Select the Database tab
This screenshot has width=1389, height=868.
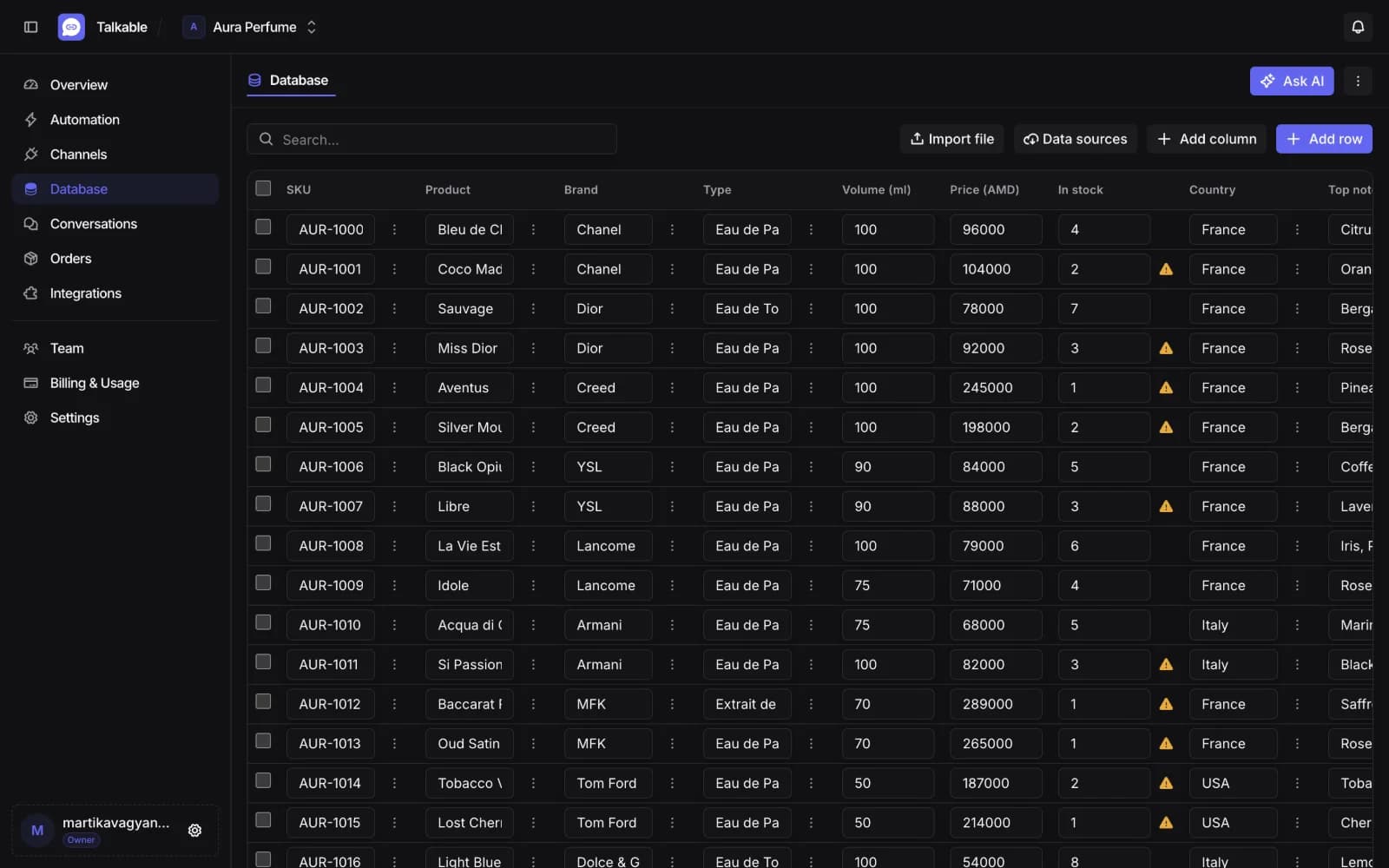click(x=290, y=81)
